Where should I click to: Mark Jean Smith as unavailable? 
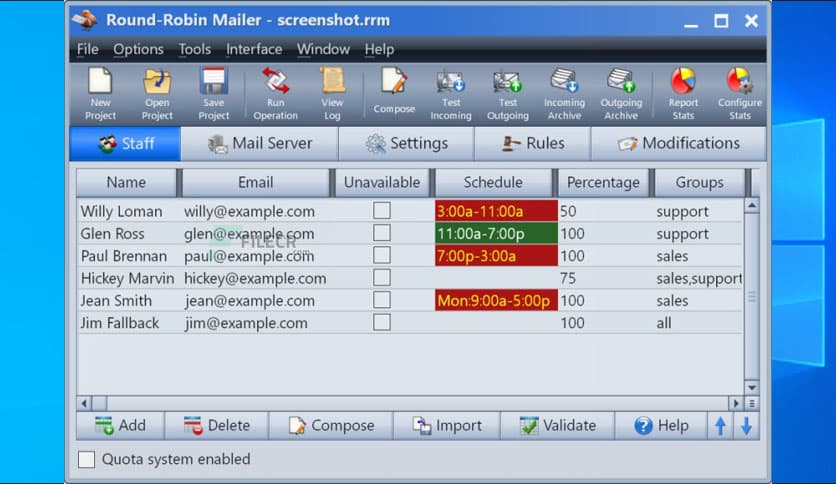(382, 300)
